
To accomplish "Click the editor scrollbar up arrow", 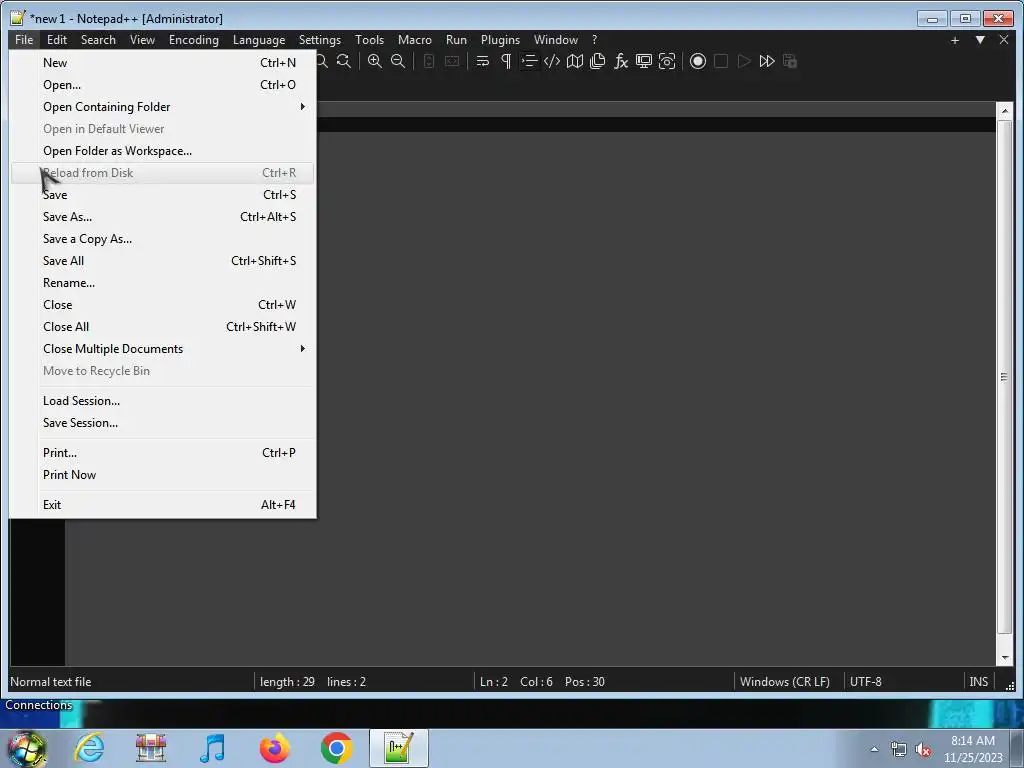I will (1004, 111).
